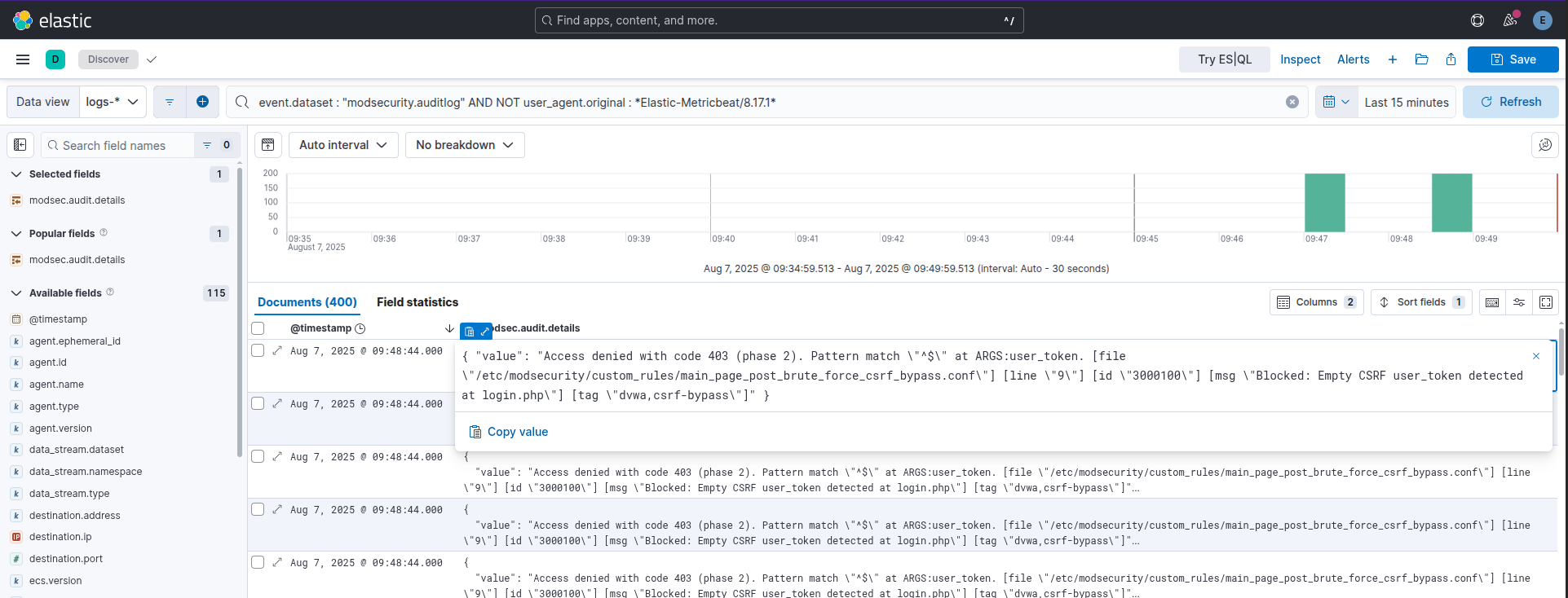Click the green histogram bar at 09:47

pos(1324,203)
